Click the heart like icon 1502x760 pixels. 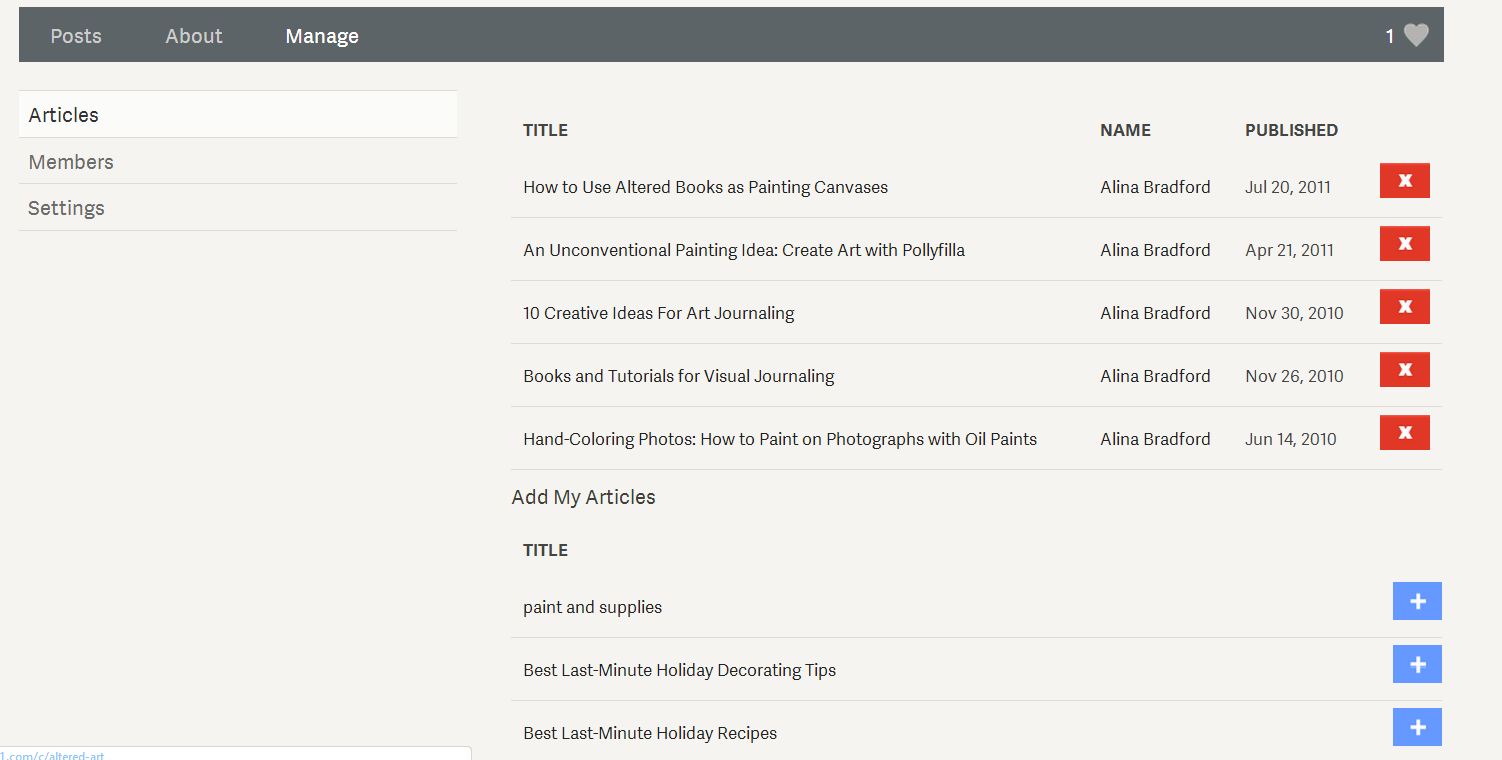click(x=1416, y=36)
